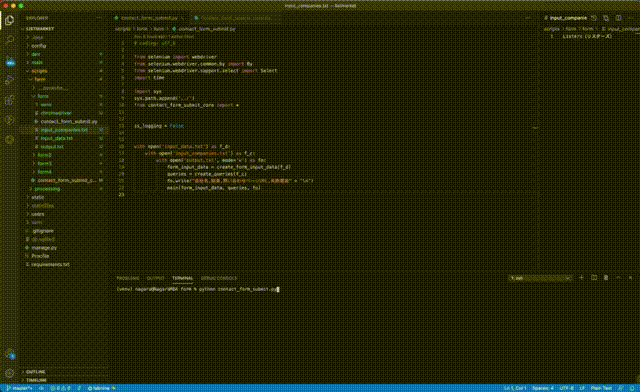Click the Explorer more actions ellipsis
Image resolution: width=640 pixels, height=392 pixels.
click(x=99, y=18)
